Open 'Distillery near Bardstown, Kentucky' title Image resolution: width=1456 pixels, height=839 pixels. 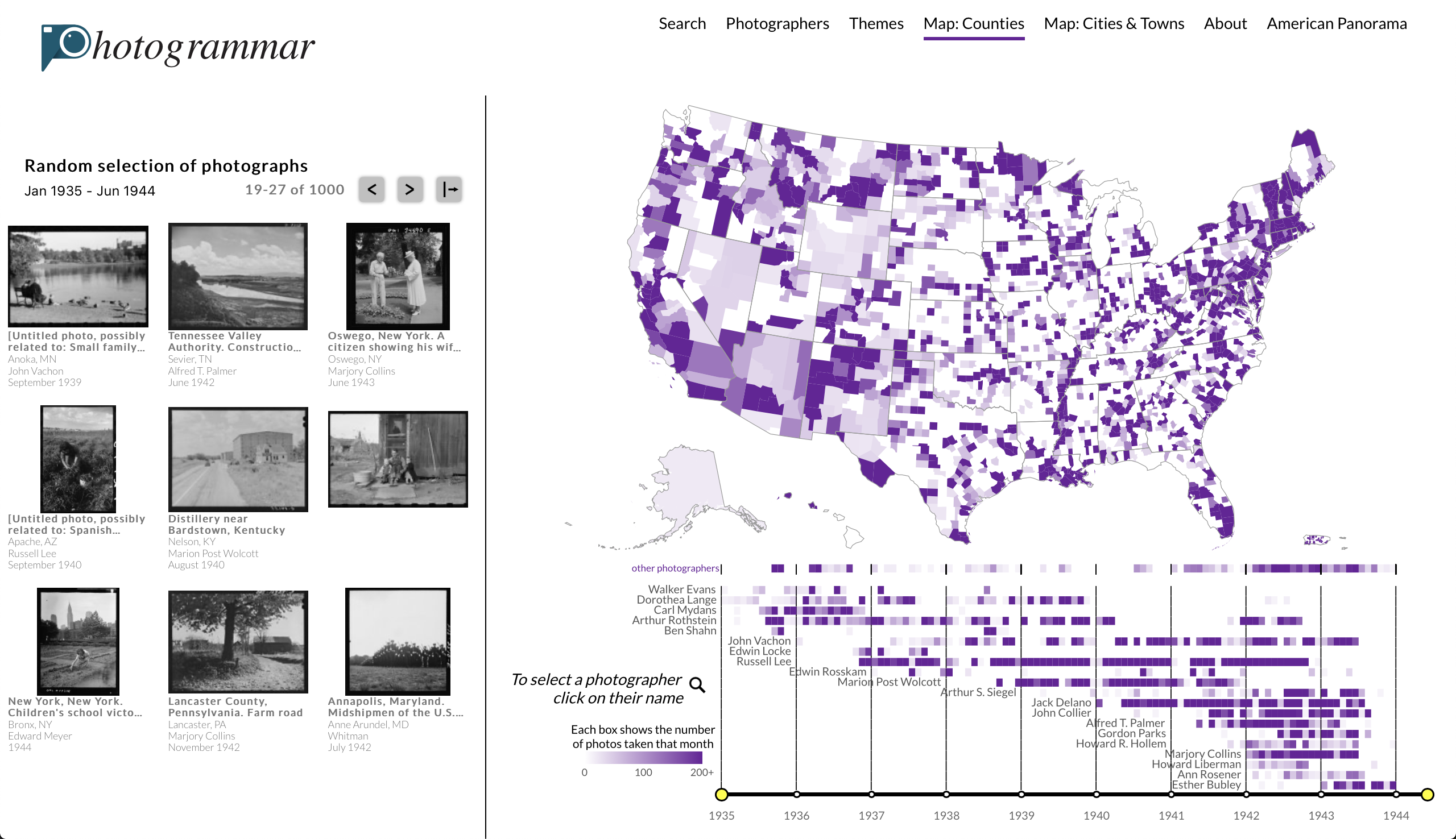coord(226,524)
